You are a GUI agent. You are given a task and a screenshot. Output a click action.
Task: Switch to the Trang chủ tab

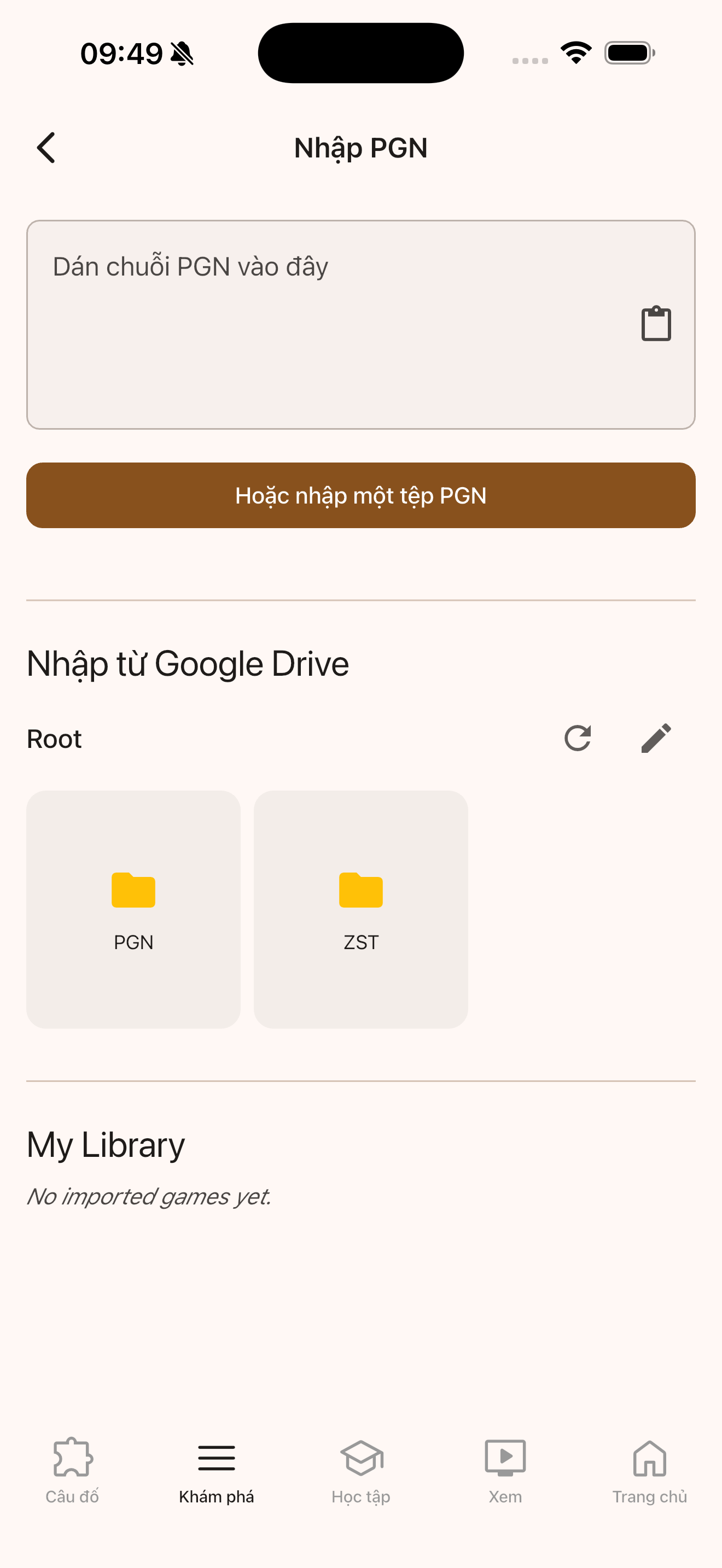(650, 1471)
